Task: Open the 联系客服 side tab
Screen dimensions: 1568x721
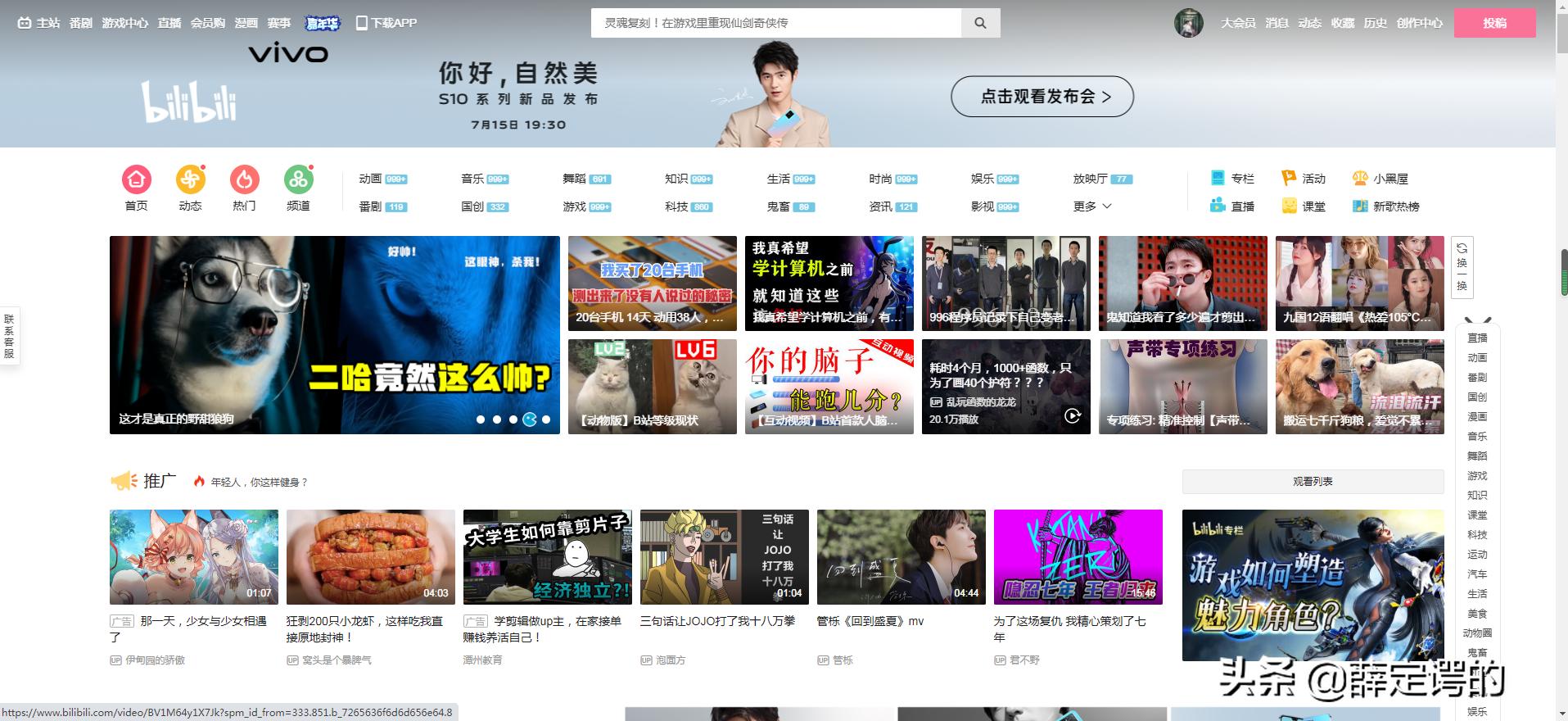Action: pos(9,337)
